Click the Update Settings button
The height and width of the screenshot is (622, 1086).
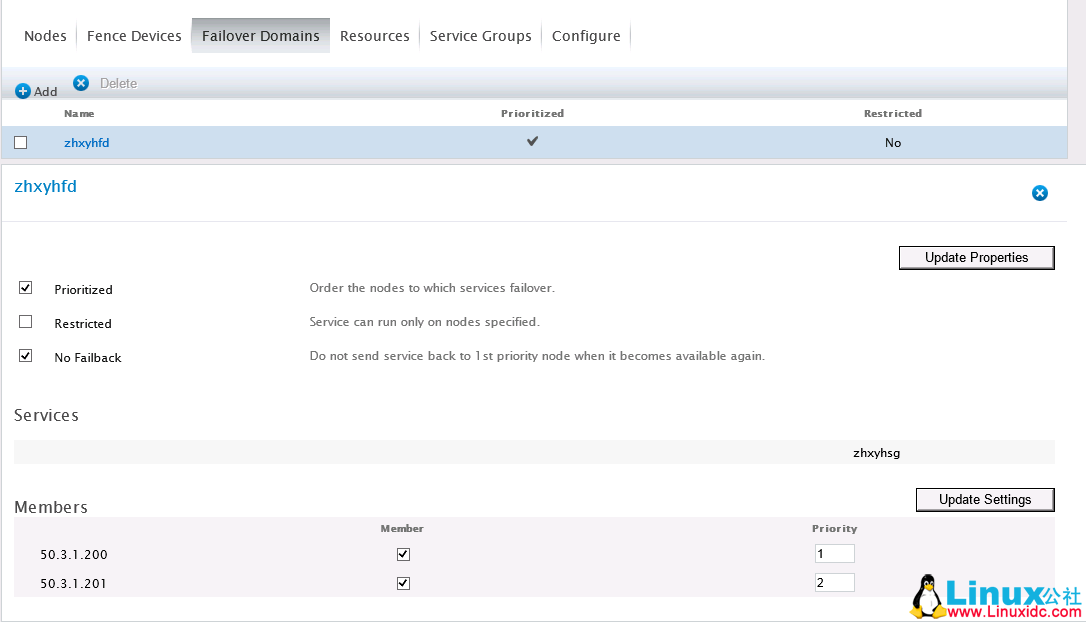pyautogui.click(x=985, y=499)
